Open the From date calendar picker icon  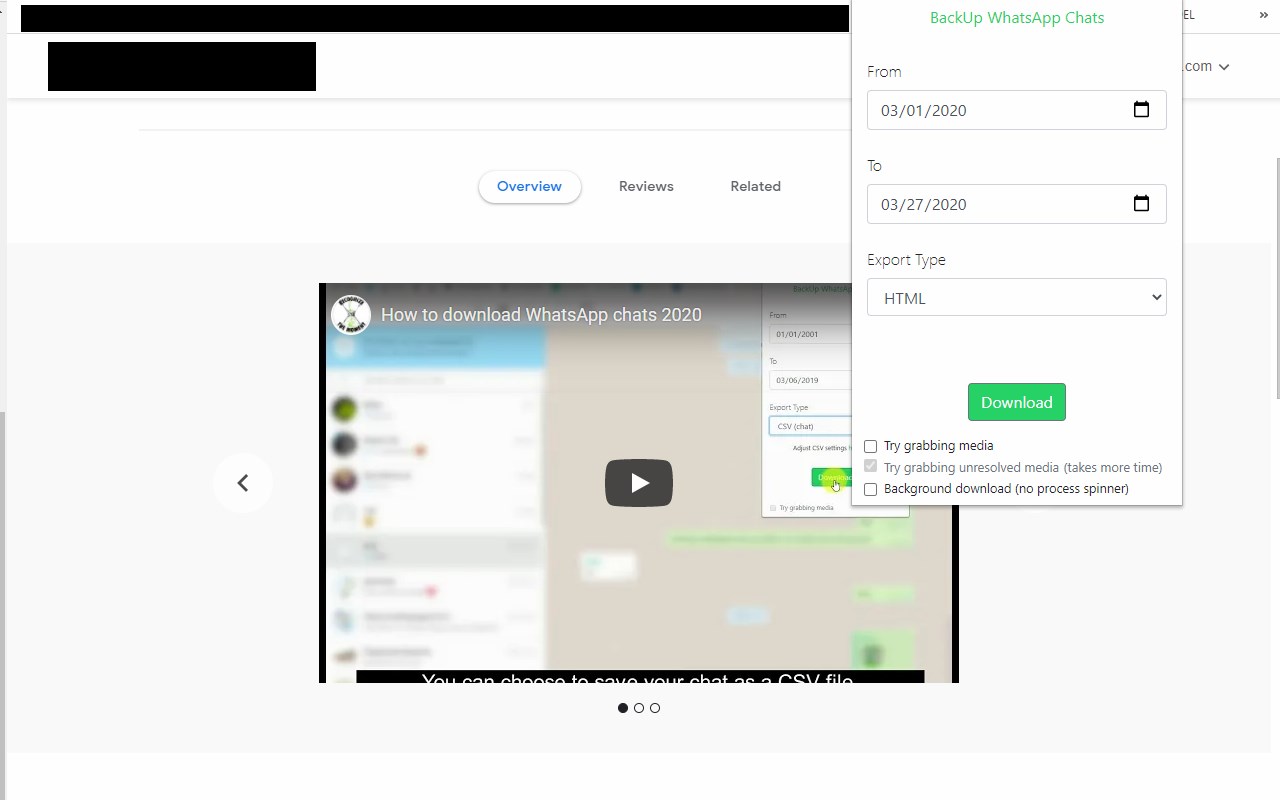point(1141,110)
